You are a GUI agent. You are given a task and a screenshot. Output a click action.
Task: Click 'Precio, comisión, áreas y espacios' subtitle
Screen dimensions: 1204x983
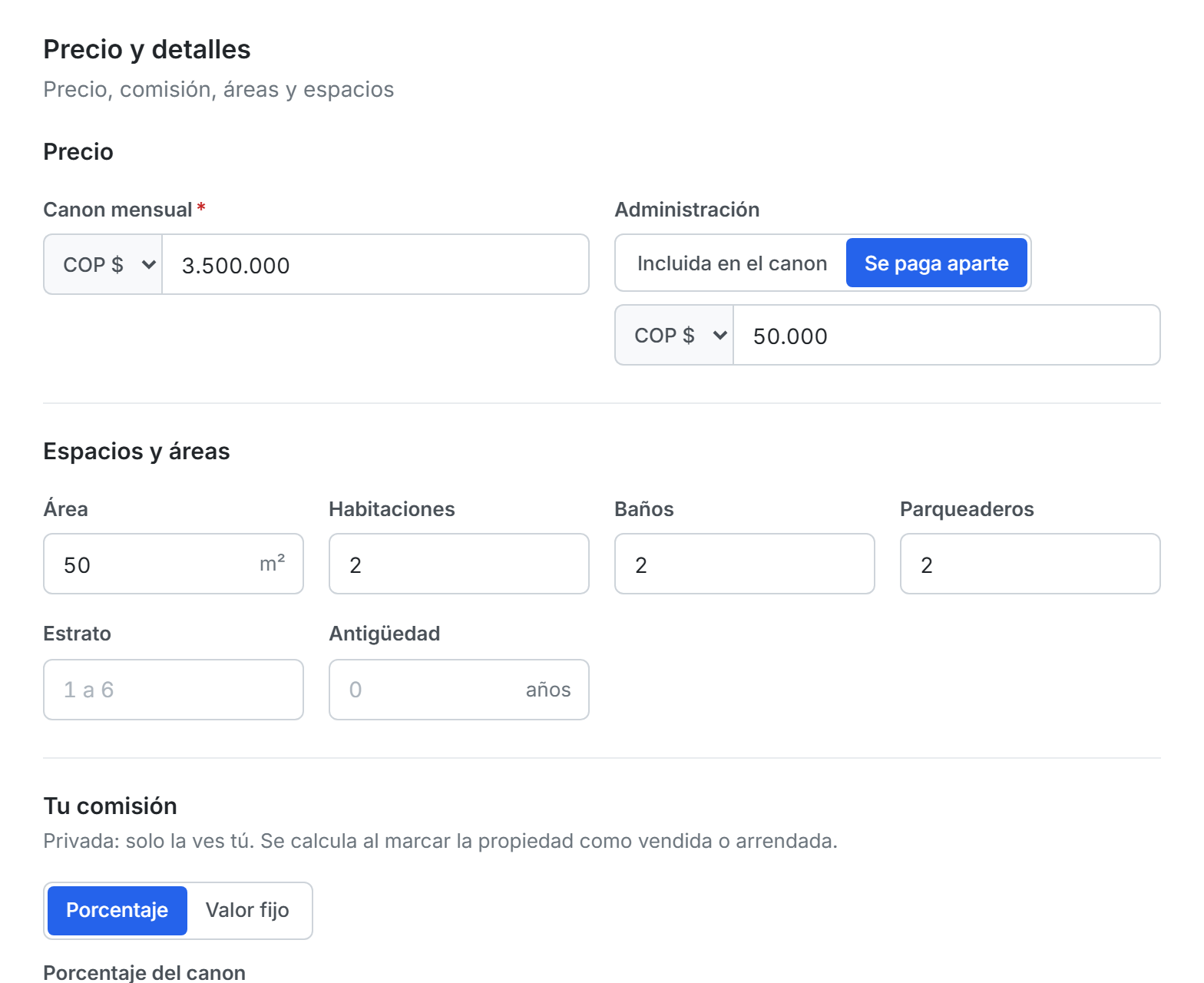point(219,89)
